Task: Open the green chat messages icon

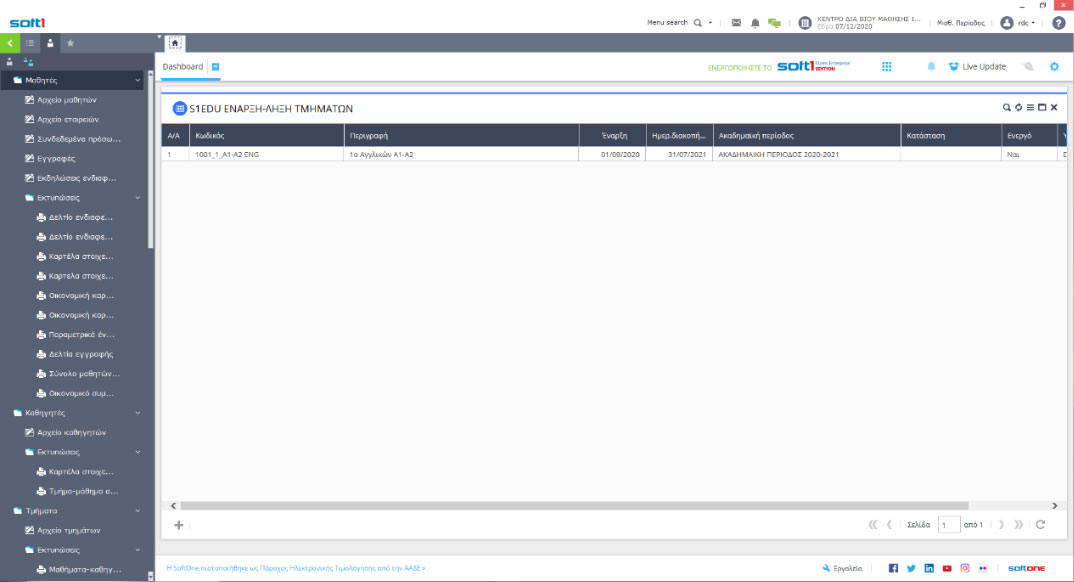Action: tap(775, 23)
